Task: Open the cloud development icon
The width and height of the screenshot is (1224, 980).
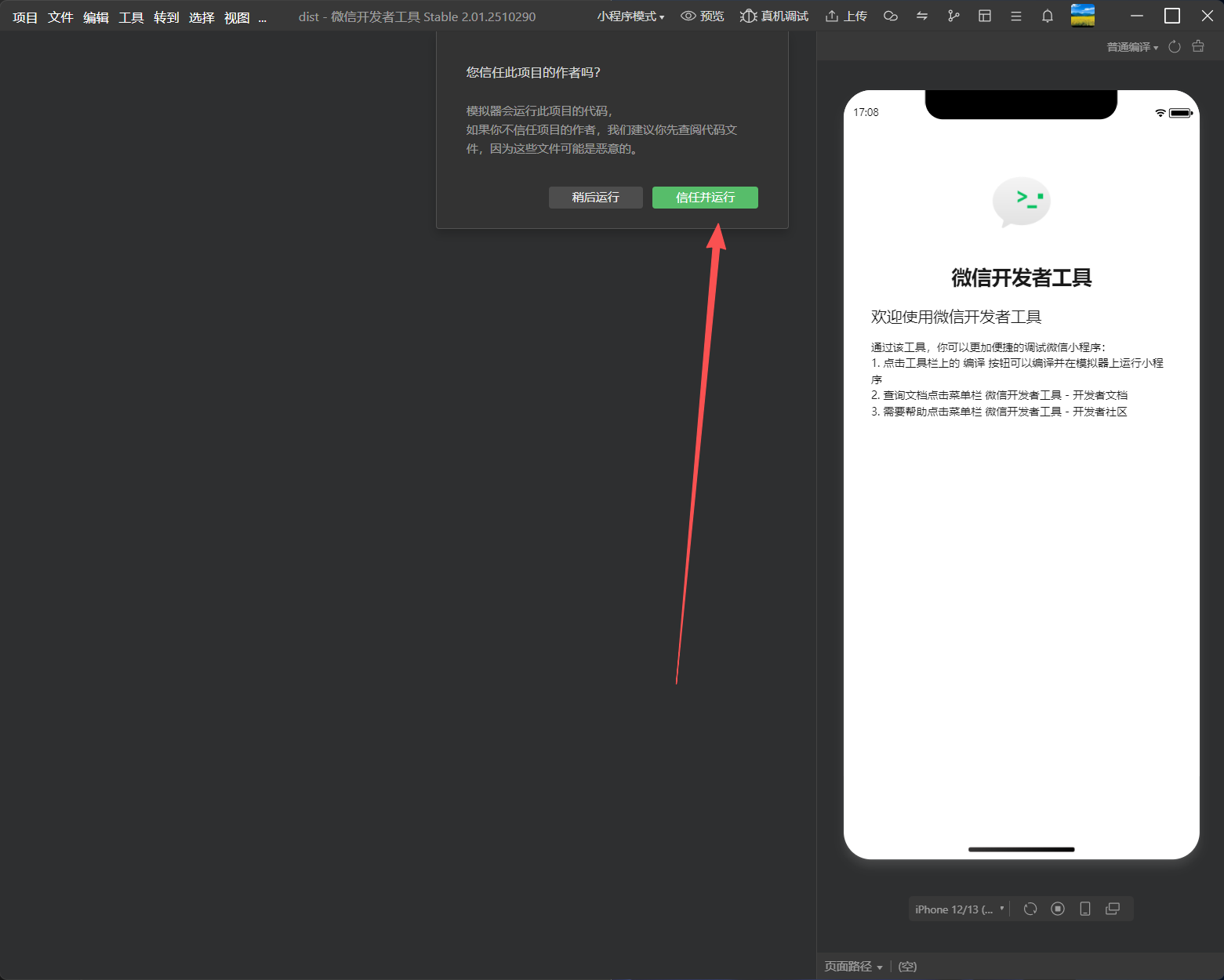Action: point(890,16)
